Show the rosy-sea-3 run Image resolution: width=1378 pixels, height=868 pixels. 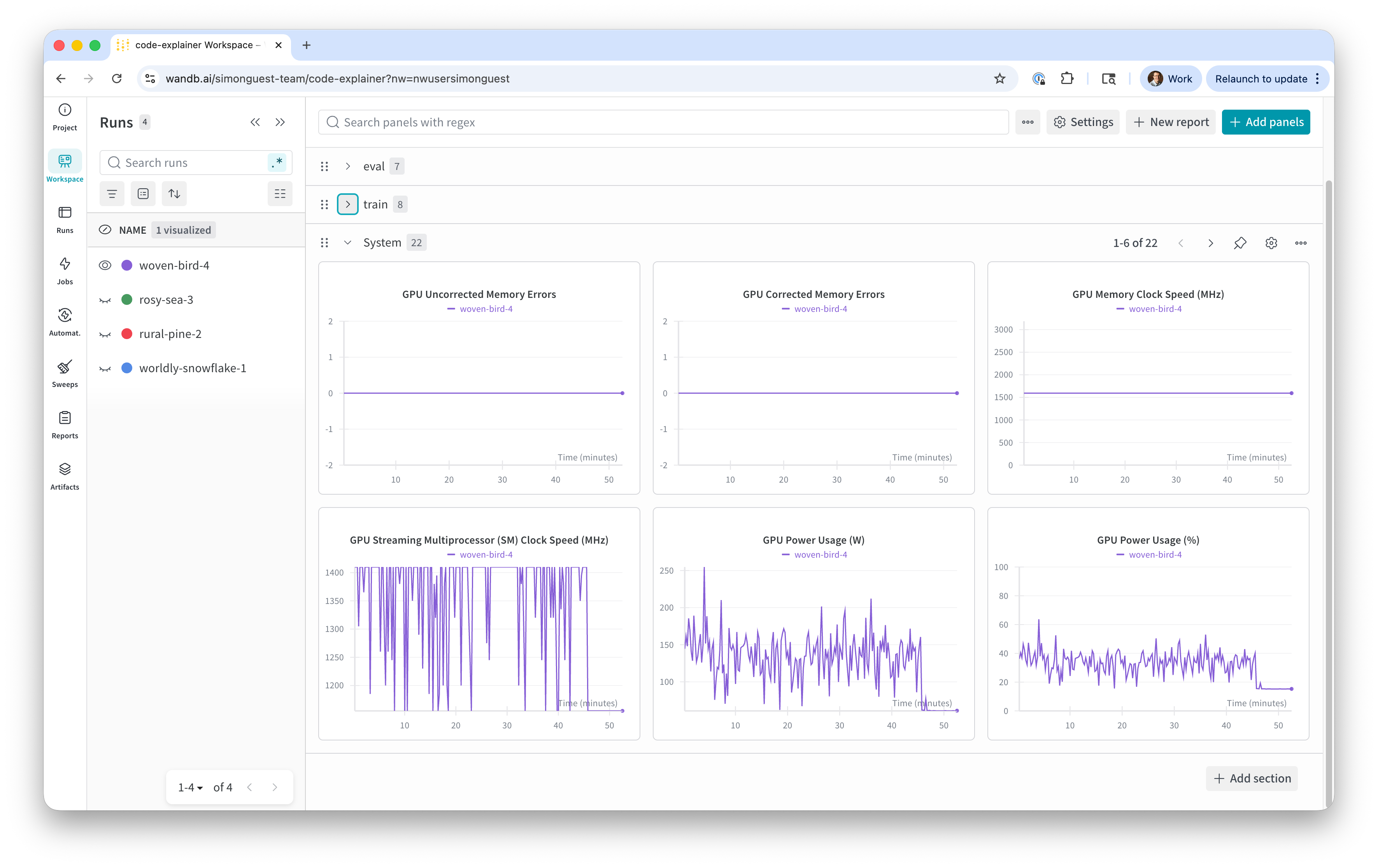[x=105, y=300]
